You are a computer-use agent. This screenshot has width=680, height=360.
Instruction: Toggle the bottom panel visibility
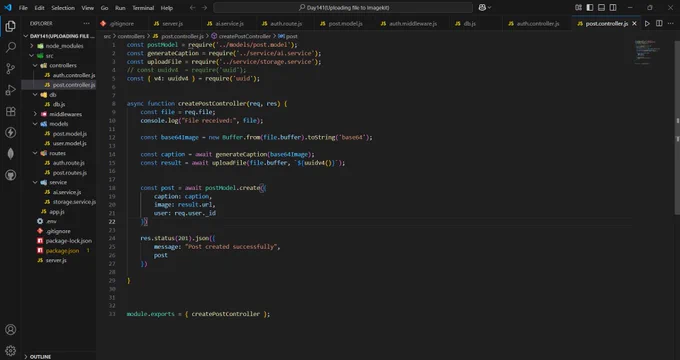[x=602, y=7]
